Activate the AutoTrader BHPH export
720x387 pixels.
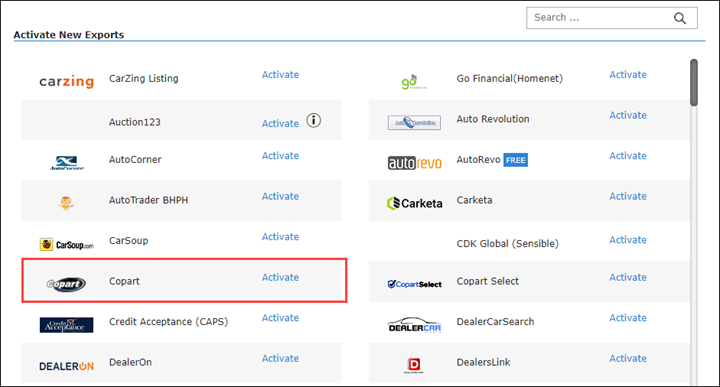click(x=280, y=196)
